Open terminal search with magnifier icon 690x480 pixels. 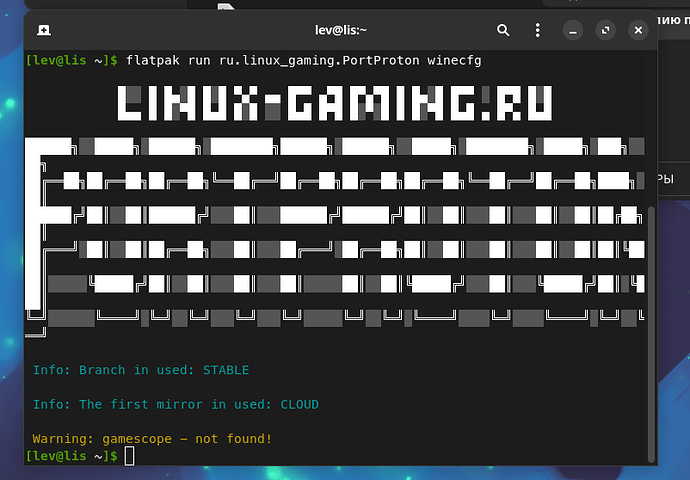(x=503, y=30)
